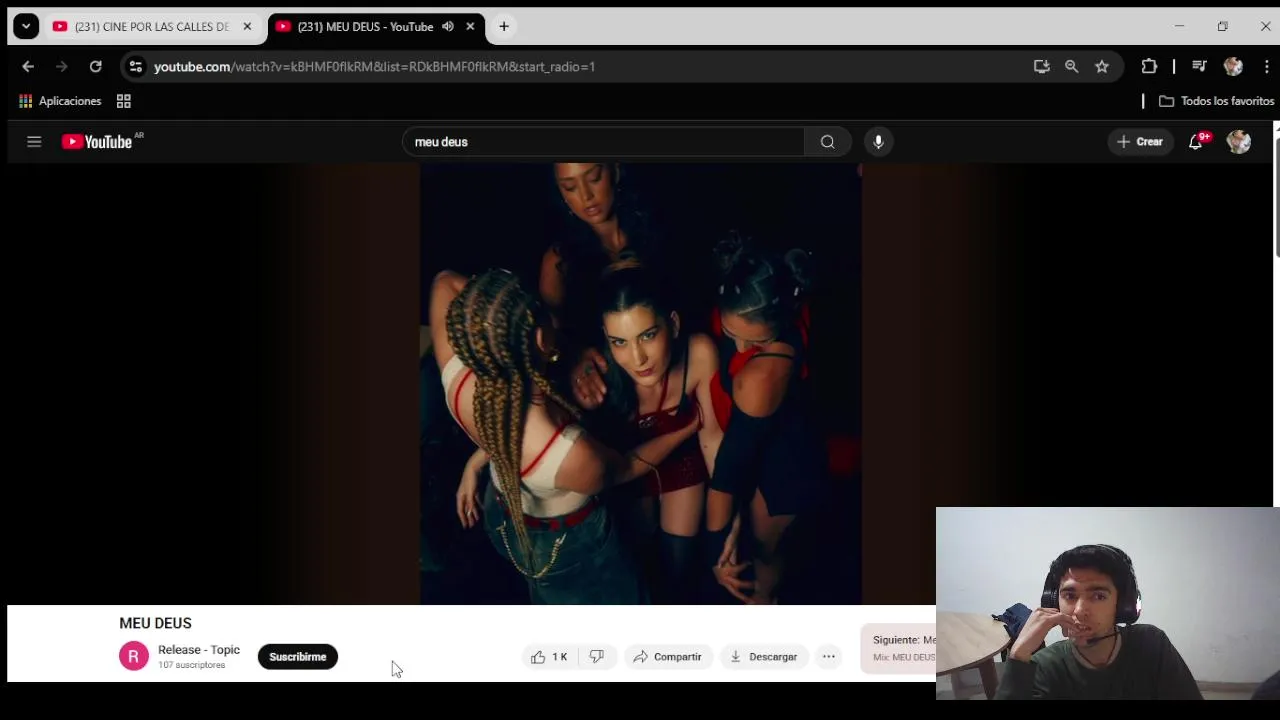Open the Release - Topic channel avatar
The image size is (1280, 720).
(134, 656)
